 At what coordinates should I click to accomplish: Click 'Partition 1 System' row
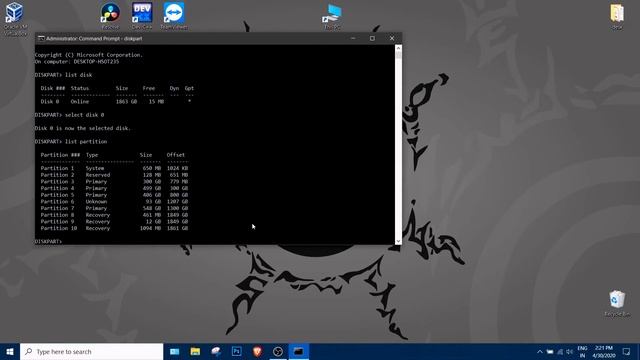click(x=114, y=168)
